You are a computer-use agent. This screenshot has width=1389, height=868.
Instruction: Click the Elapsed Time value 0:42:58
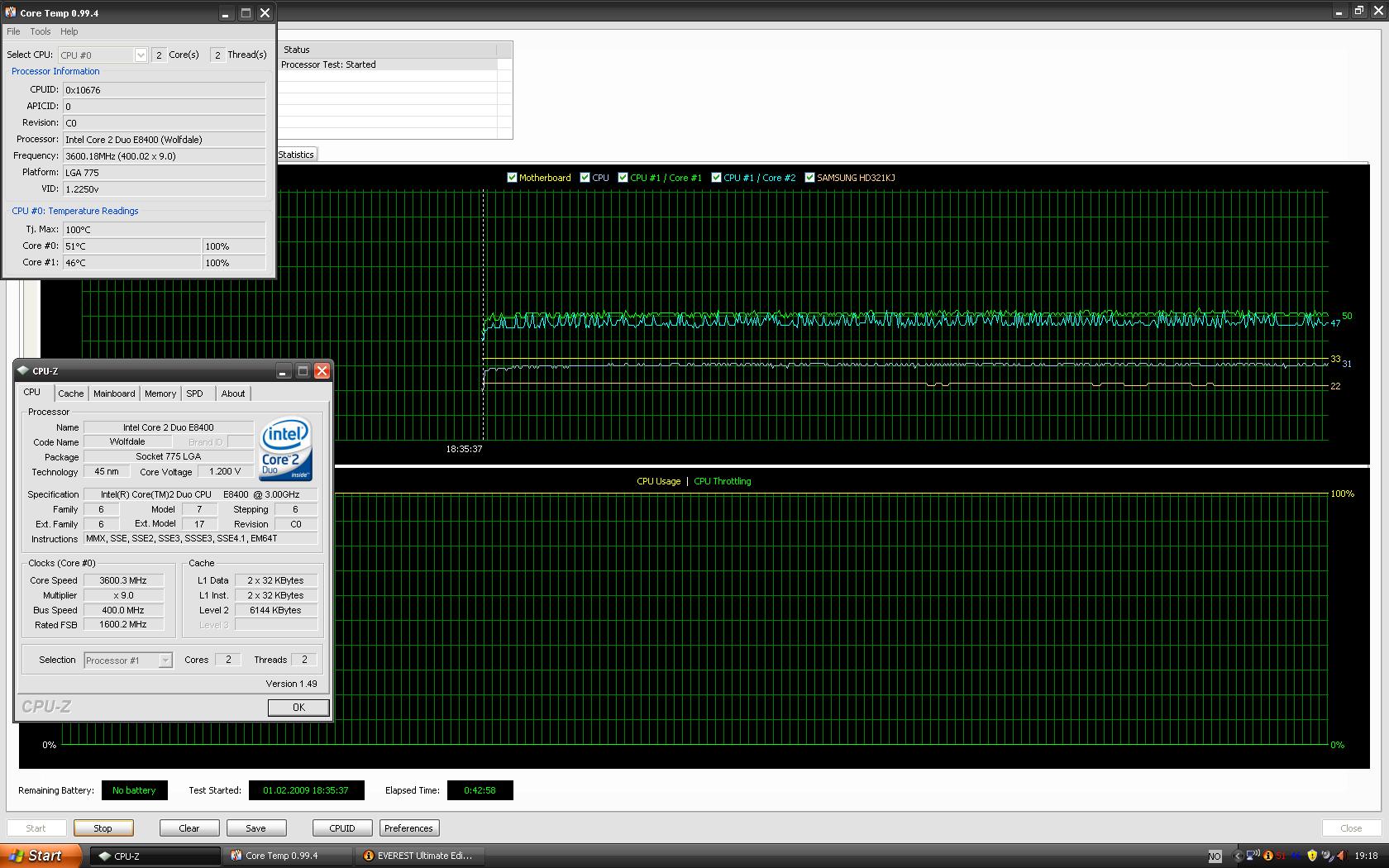click(x=480, y=790)
